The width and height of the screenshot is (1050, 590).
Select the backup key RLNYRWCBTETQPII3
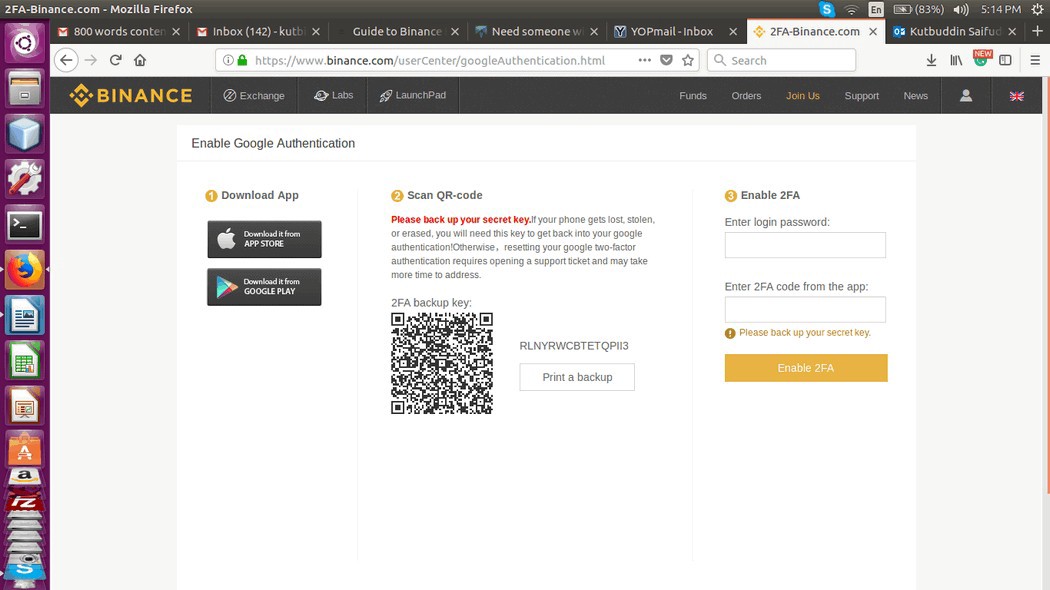coord(574,346)
